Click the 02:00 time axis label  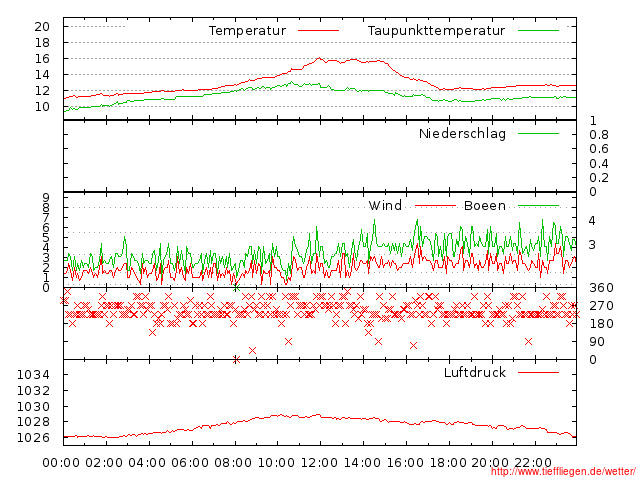pyautogui.click(x=104, y=463)
